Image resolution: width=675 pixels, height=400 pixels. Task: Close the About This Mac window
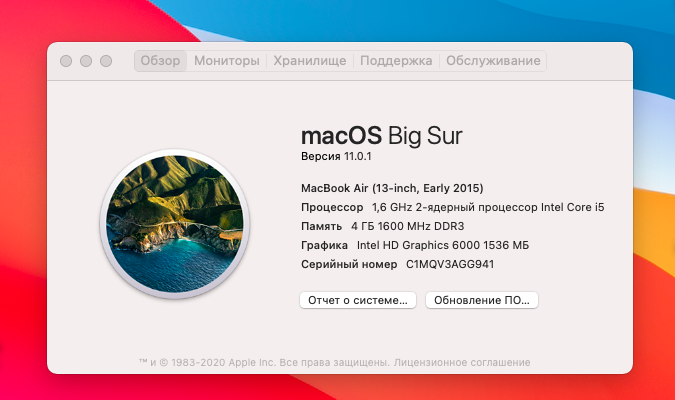point(66,61)
